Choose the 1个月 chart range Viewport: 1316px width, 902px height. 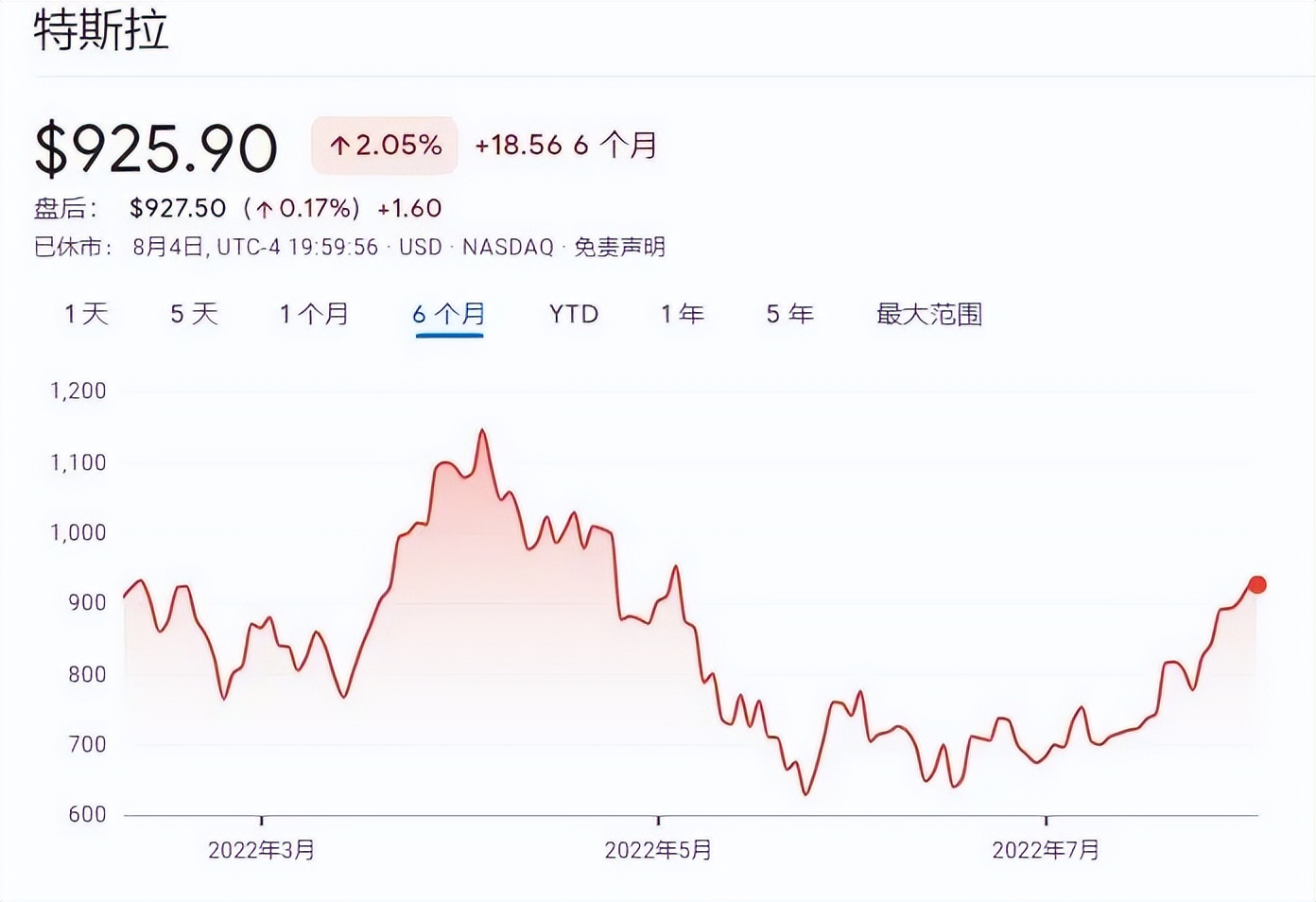coord(314,314)
